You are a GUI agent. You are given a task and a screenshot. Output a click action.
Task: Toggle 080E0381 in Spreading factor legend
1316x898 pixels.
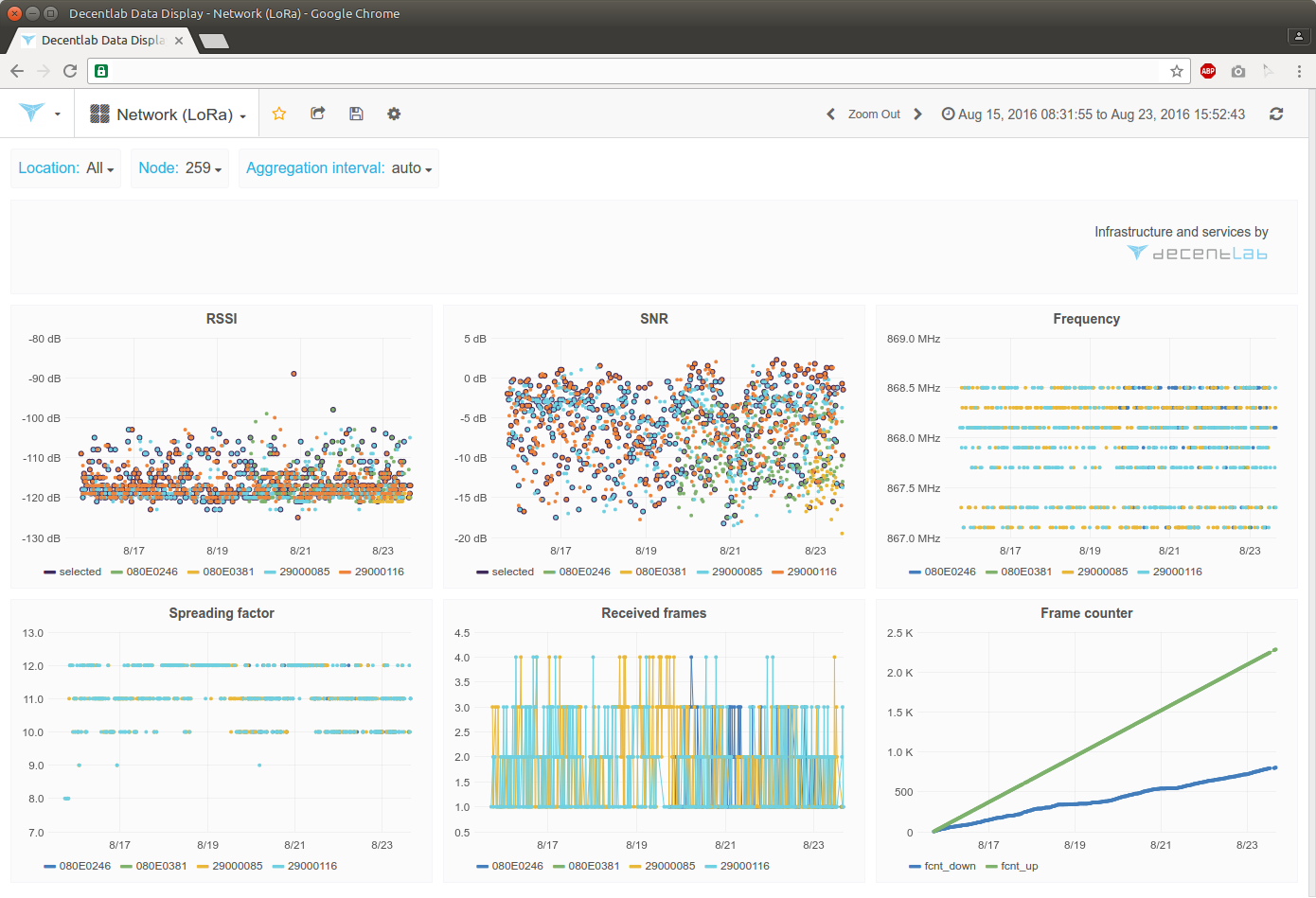pyautogui.click(x=153, y=866)
